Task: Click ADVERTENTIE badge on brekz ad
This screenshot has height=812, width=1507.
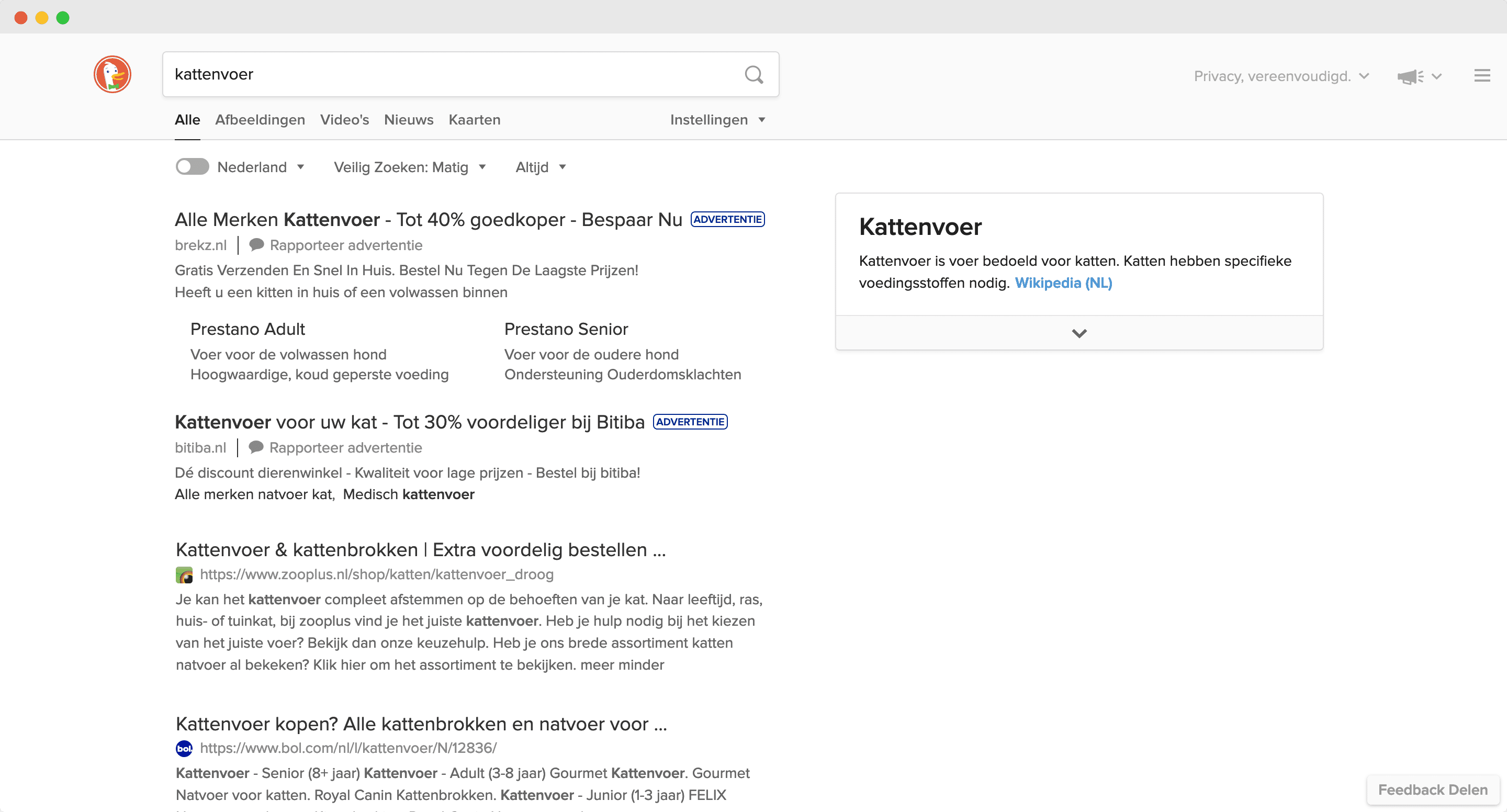Action: pos(727,219)
